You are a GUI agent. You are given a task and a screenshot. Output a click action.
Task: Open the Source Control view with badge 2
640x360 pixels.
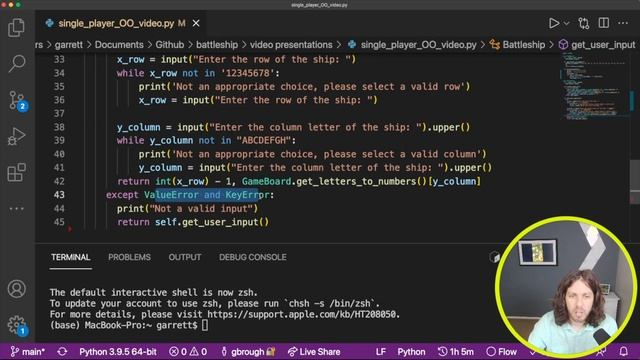[x=17, y=100]
